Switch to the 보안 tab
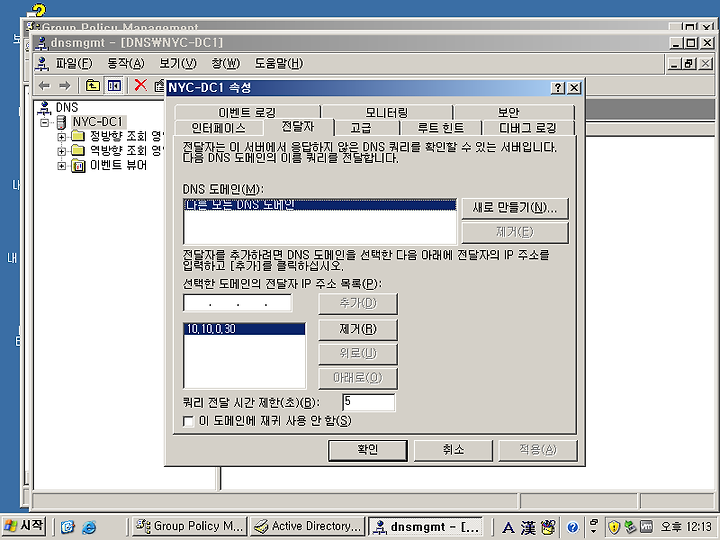Image resolution: width=720 pixels, height=540 pixels. pyautogui.click(x=513, y=112)
